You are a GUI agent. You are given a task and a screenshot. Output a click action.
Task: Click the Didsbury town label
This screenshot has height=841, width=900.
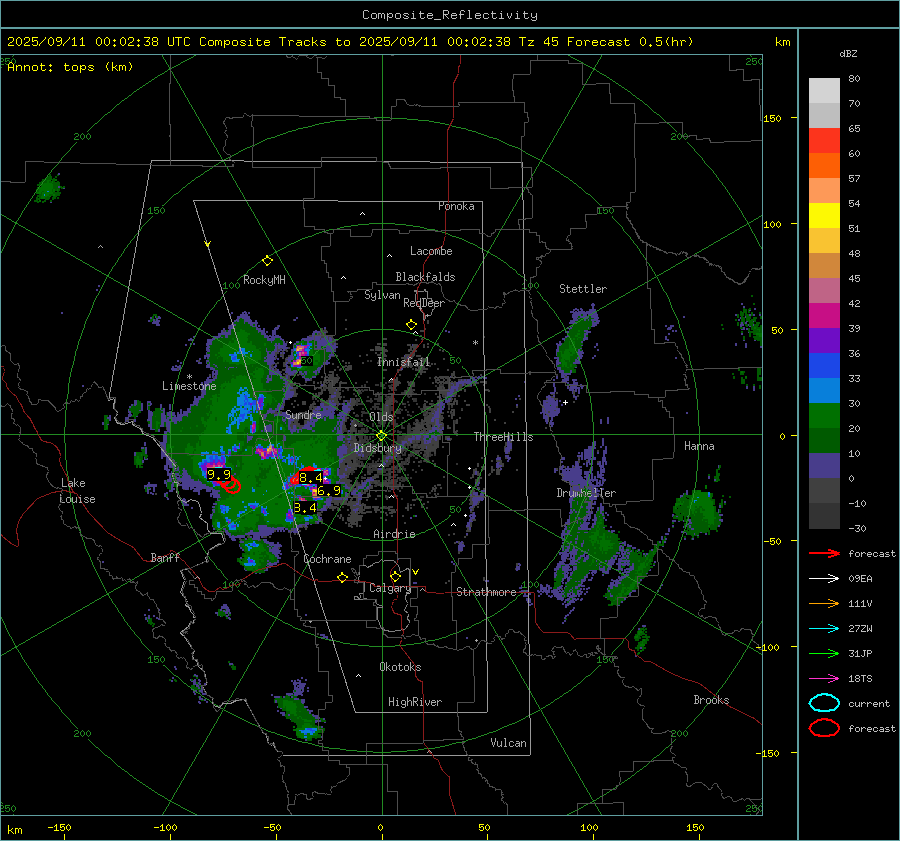(x=377, y=448)
